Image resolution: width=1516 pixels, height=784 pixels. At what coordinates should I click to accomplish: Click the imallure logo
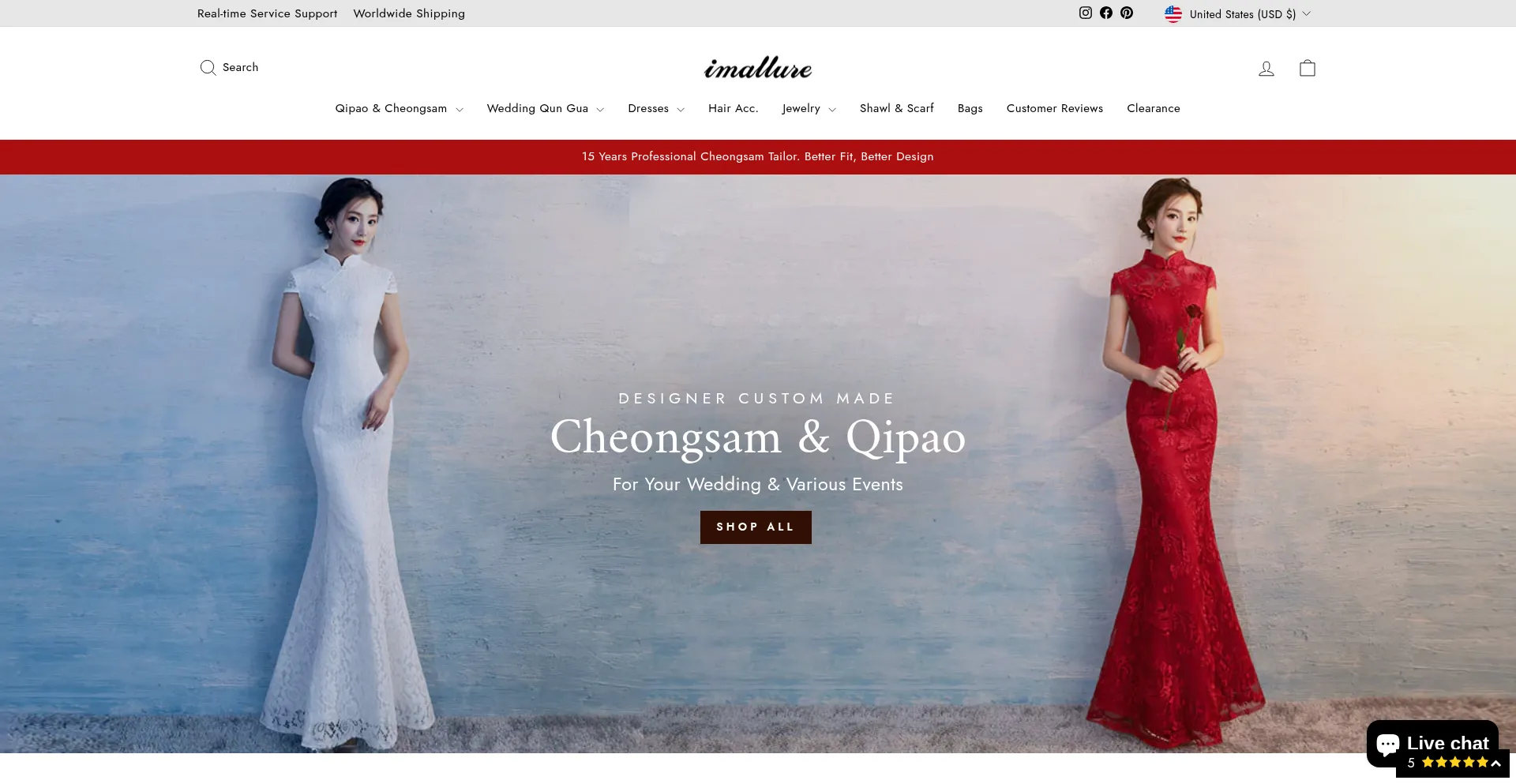pos(758,68)
